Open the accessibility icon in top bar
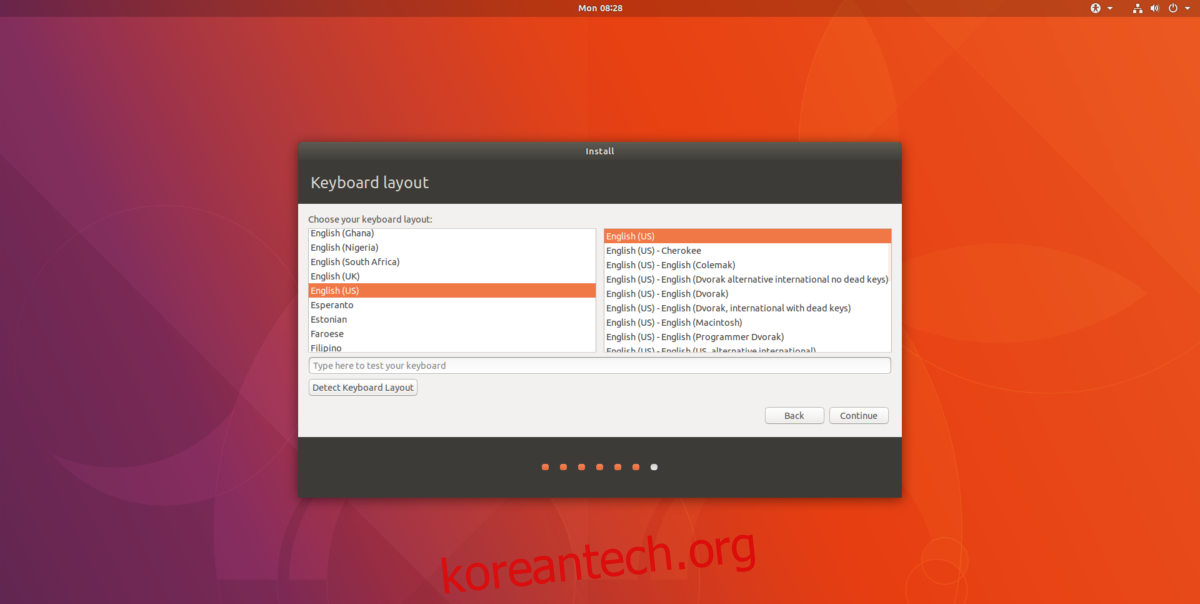The image size is (1200, 604). click(x=1095, y=8)
